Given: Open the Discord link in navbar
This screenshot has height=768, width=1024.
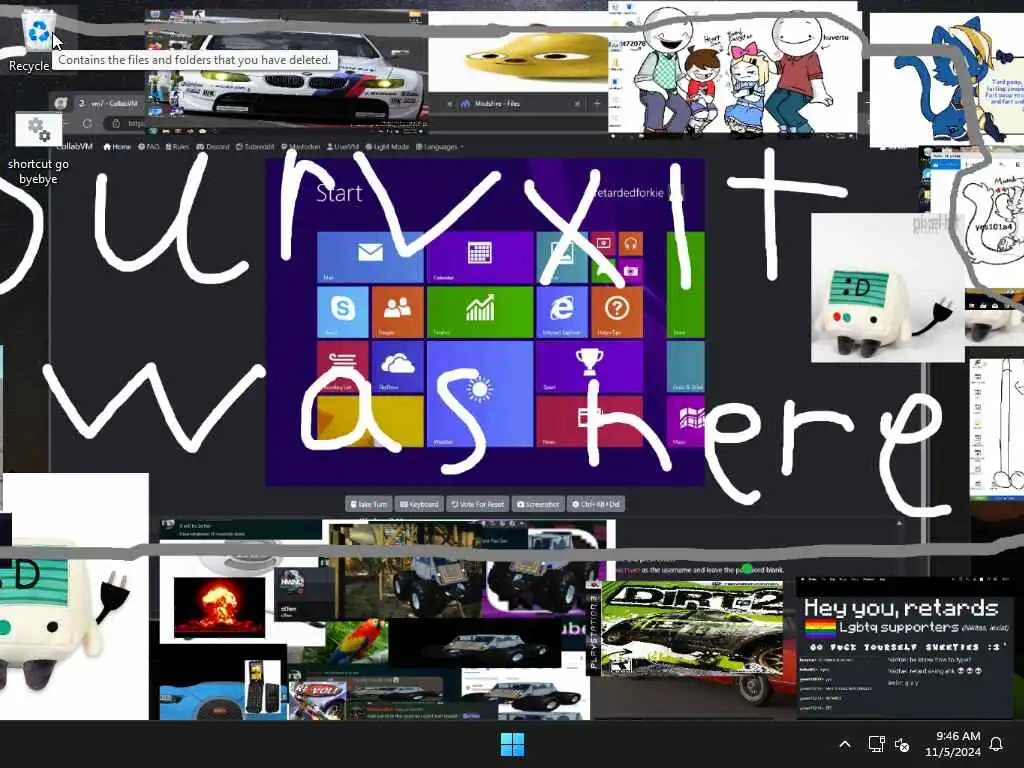Looking at the screenshot, I should (213, 147).
